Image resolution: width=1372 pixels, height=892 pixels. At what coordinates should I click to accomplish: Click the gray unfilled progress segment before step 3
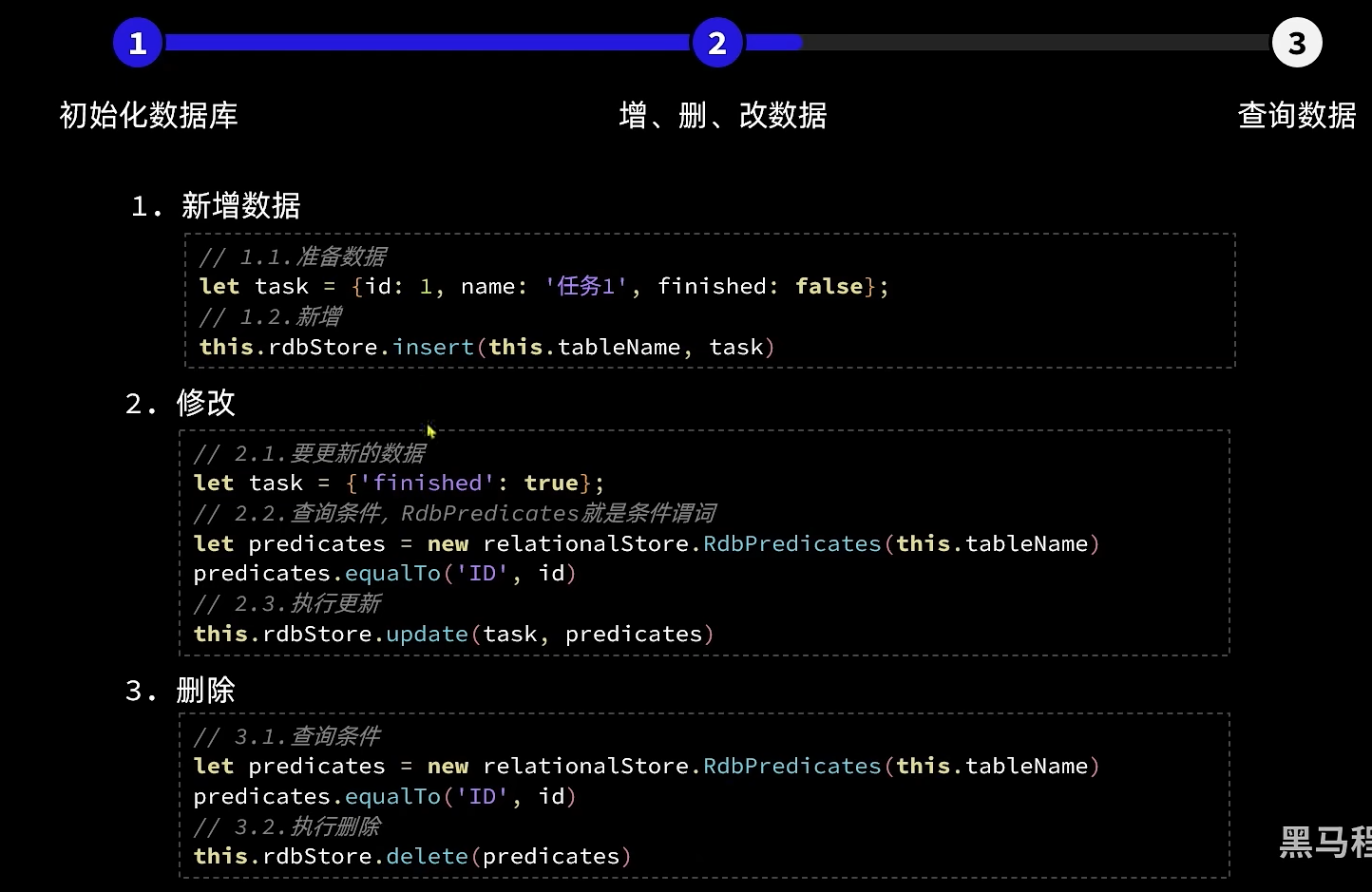tap(1036, 43)
